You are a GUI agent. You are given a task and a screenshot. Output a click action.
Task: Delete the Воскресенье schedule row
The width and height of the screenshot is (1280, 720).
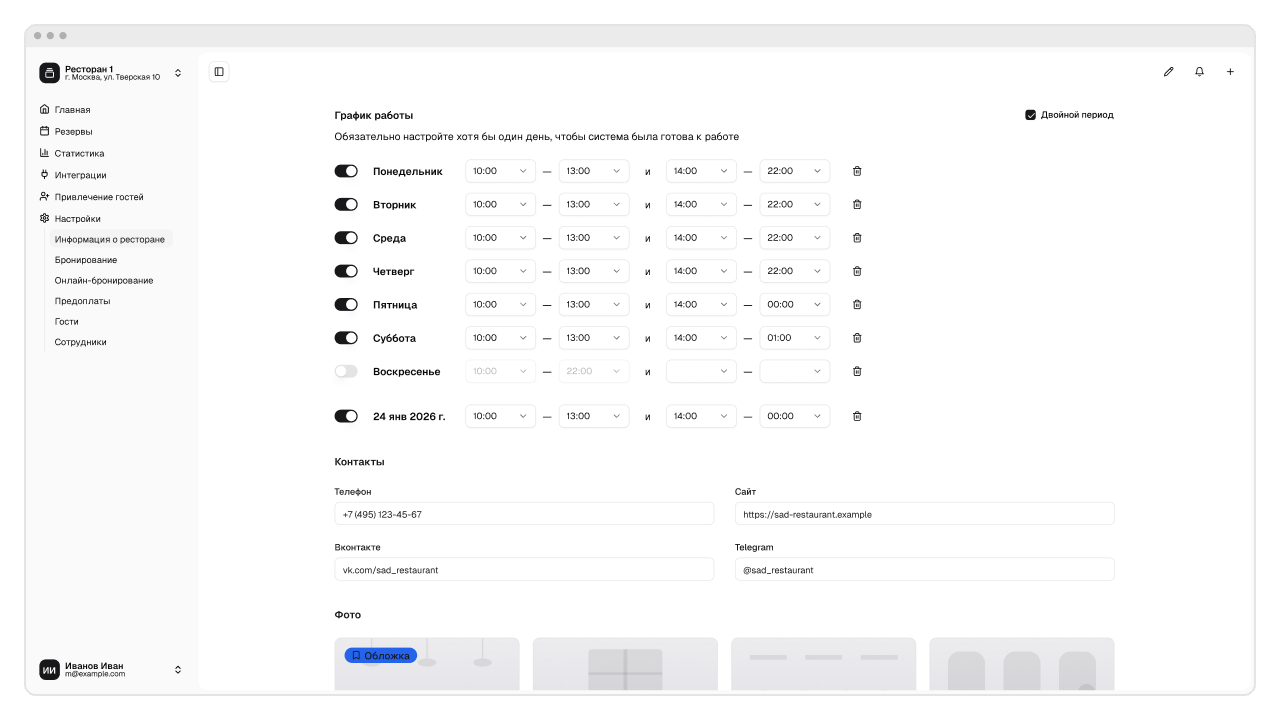click(857, 371)
